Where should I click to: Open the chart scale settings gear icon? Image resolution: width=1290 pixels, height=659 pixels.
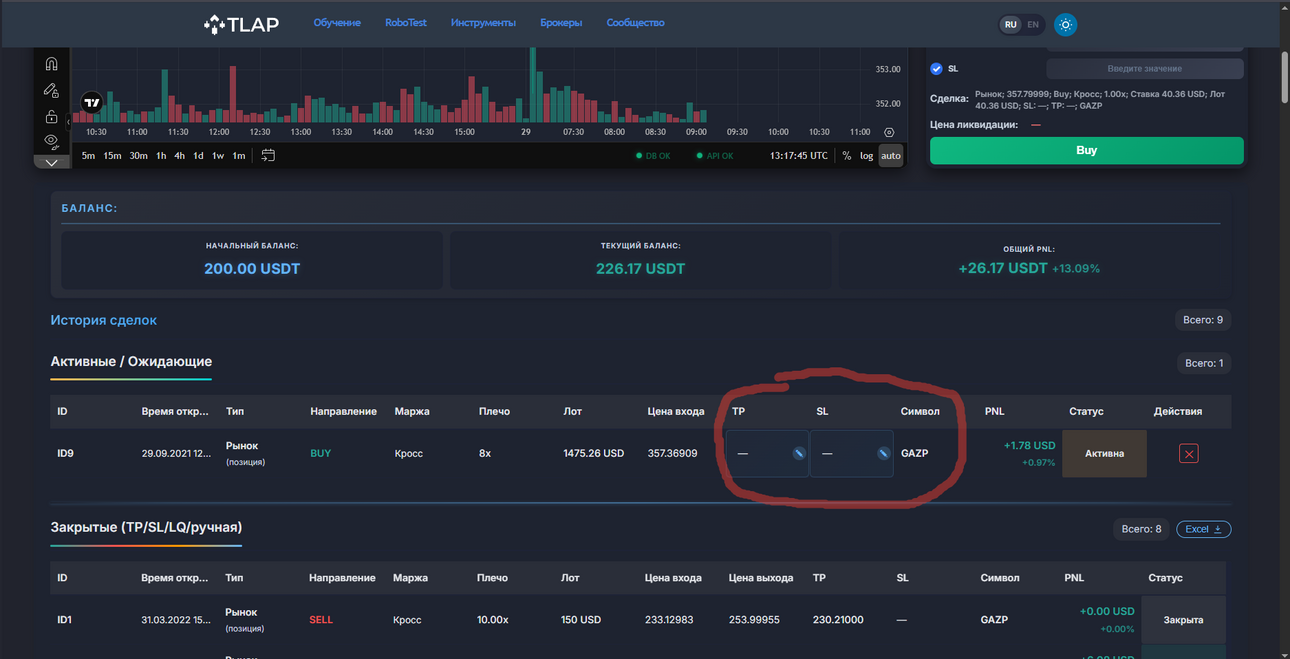coord(889,132)
